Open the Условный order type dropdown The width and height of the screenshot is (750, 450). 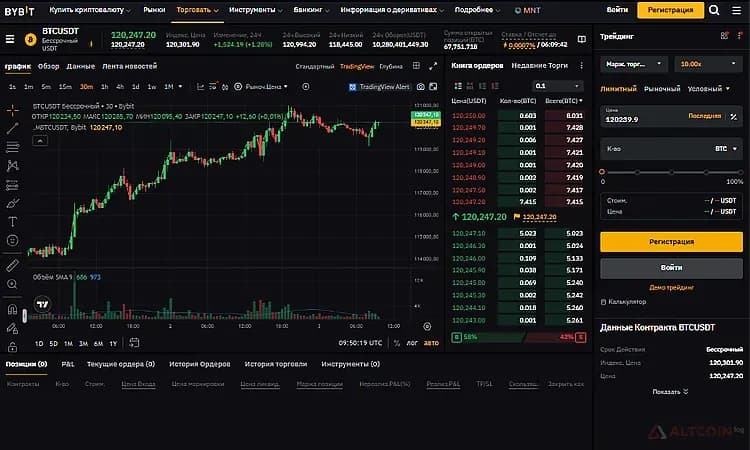coord(708,88)
